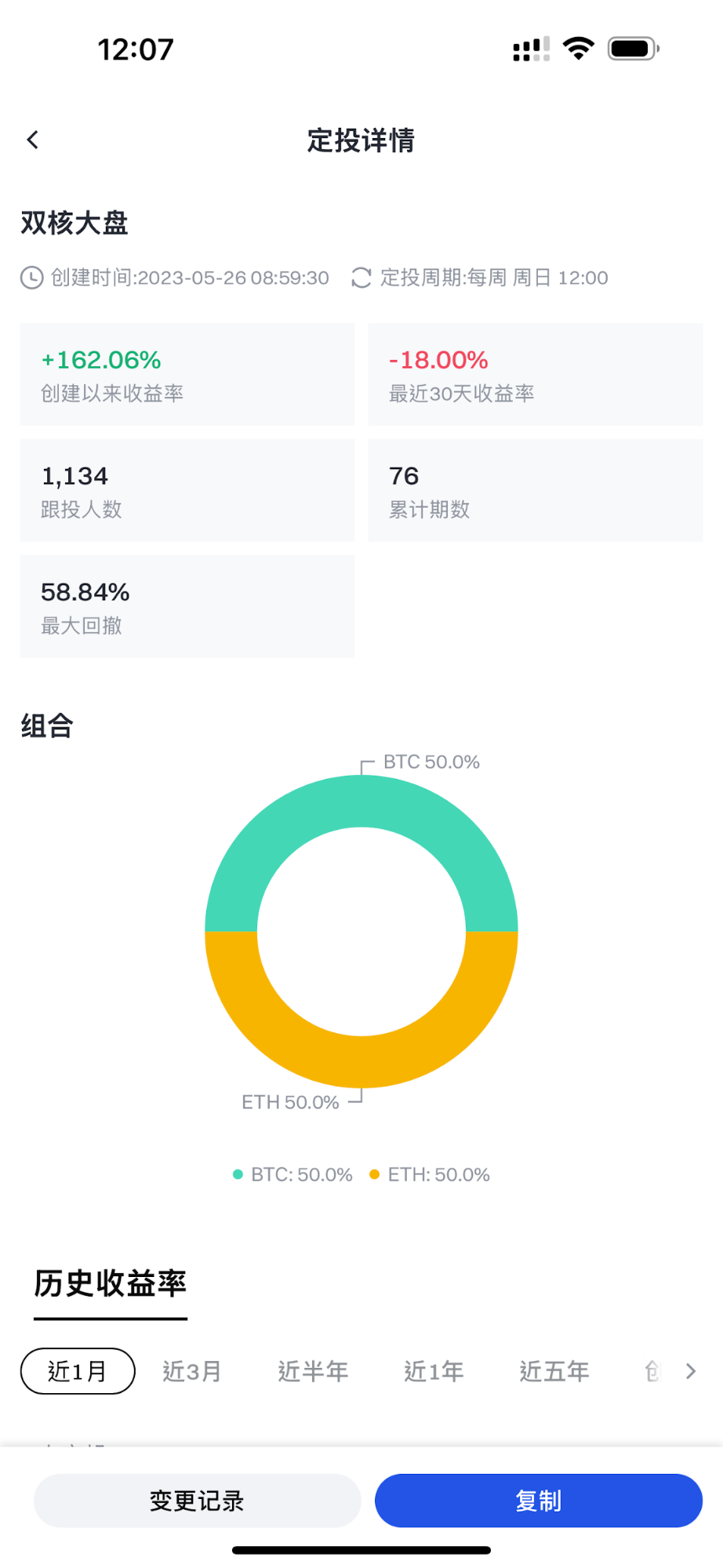
Task: Tap the battery status icon
Action: coord(633,49)
